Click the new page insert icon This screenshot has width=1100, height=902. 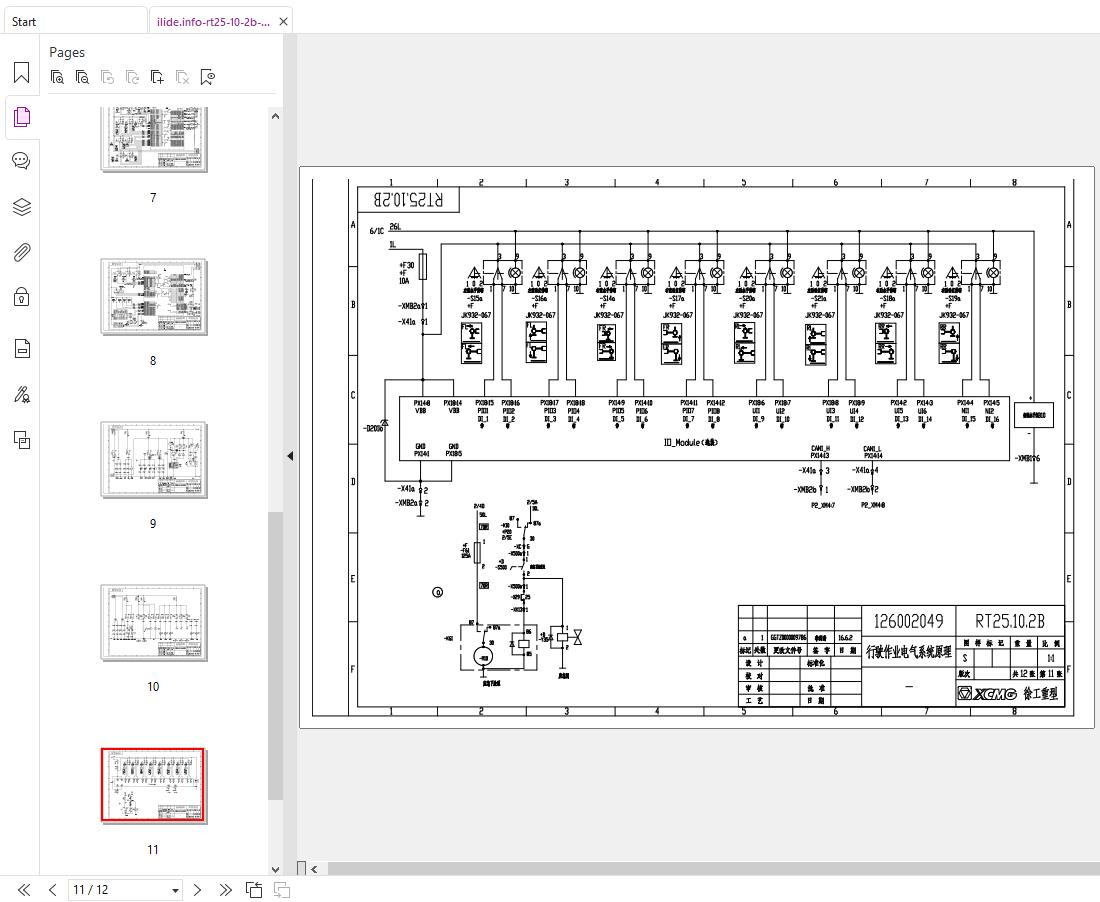(157, 76)
